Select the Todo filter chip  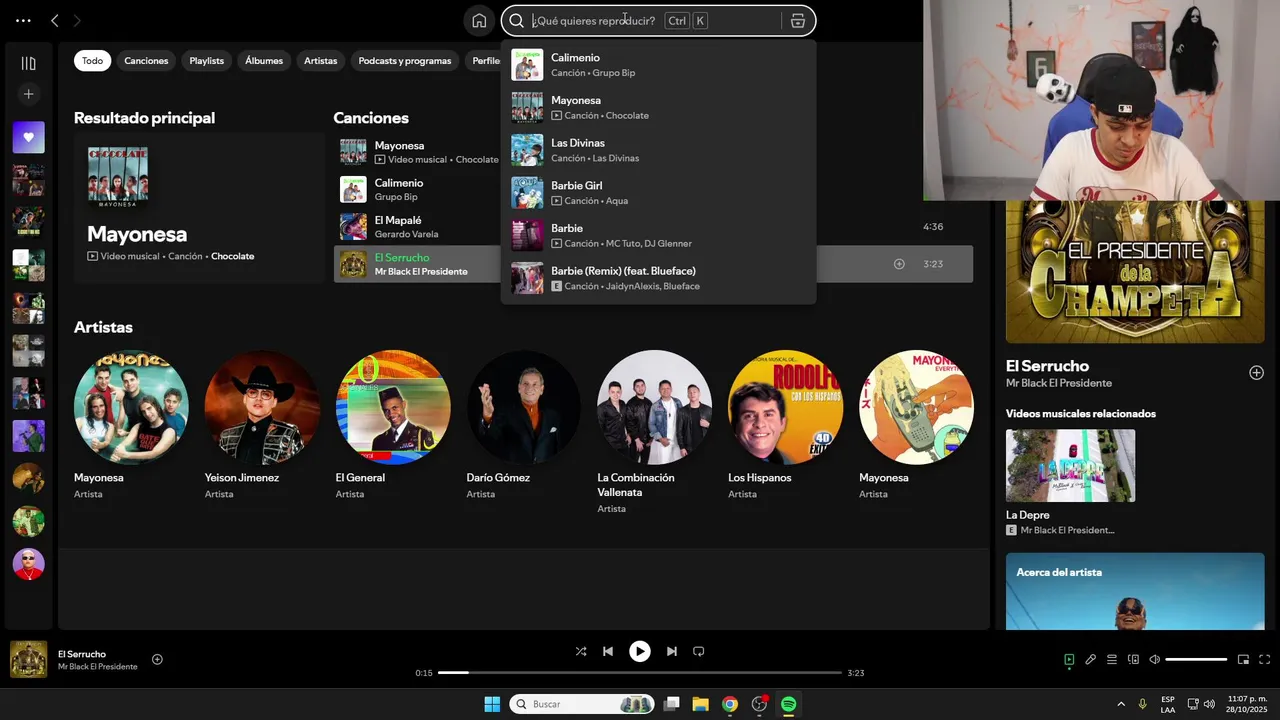click(92, 61)
